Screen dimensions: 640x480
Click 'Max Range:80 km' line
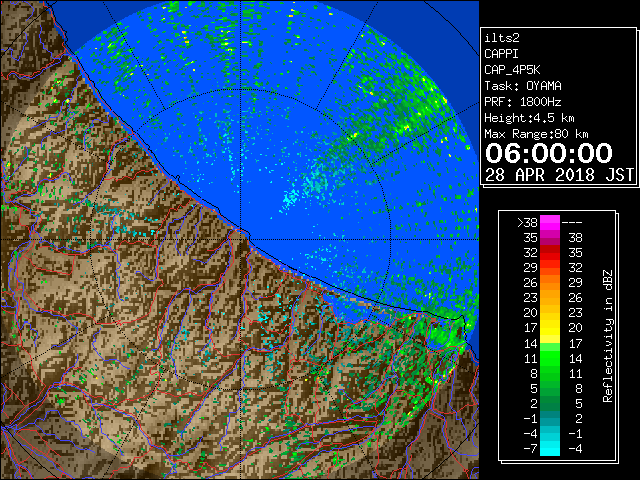tap(536, 134)
